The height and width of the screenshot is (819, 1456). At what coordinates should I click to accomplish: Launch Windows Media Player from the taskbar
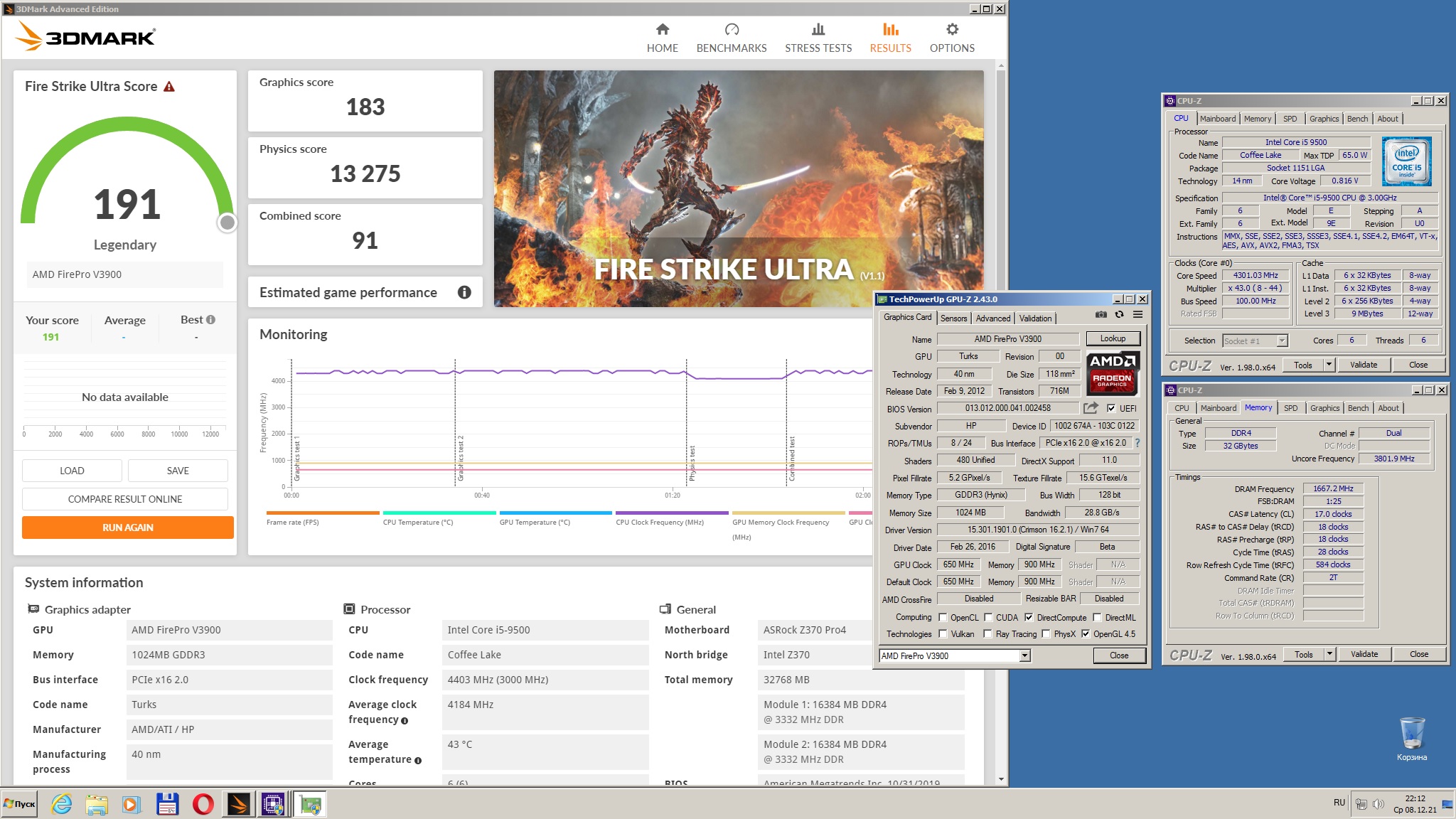(132, 804)
